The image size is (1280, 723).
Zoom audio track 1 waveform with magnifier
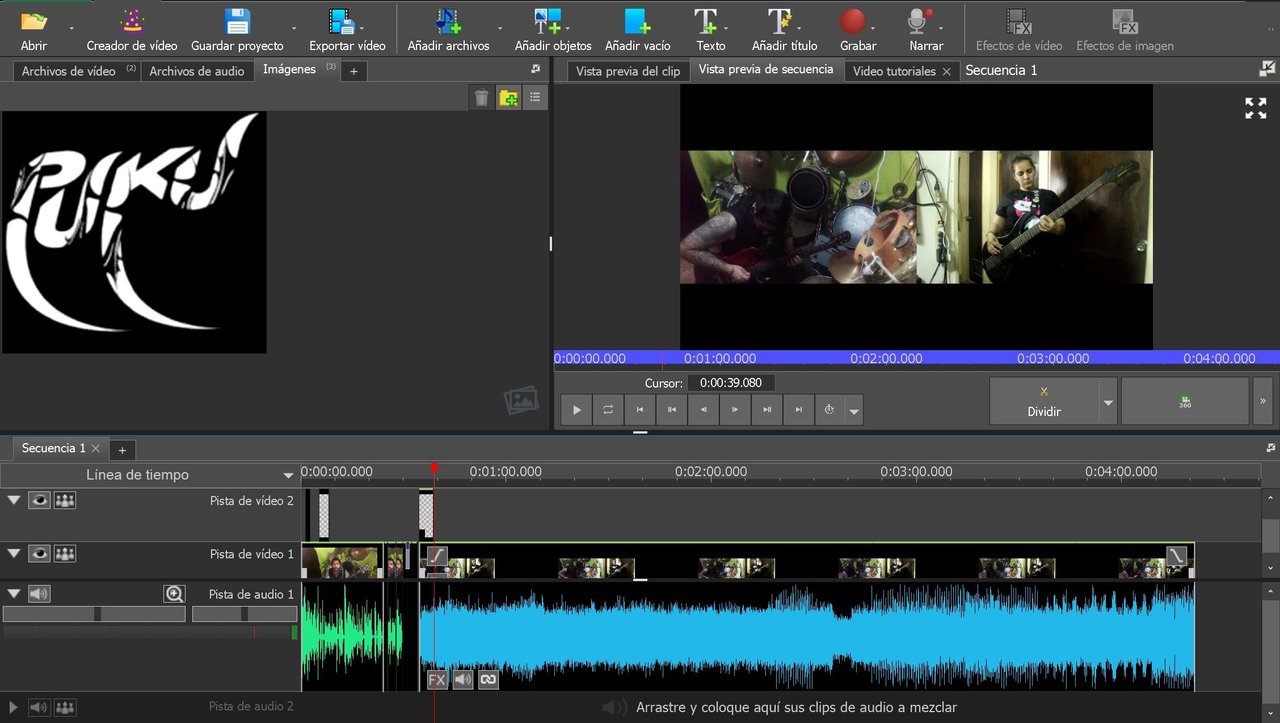click(174, 594)
